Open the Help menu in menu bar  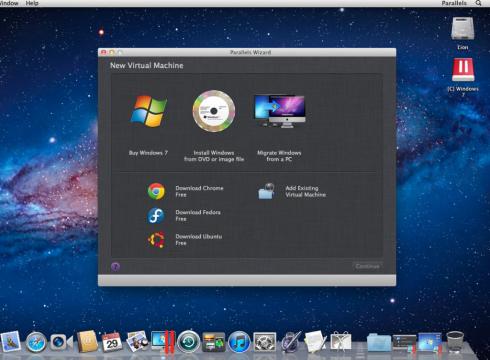tap(32, 3)
